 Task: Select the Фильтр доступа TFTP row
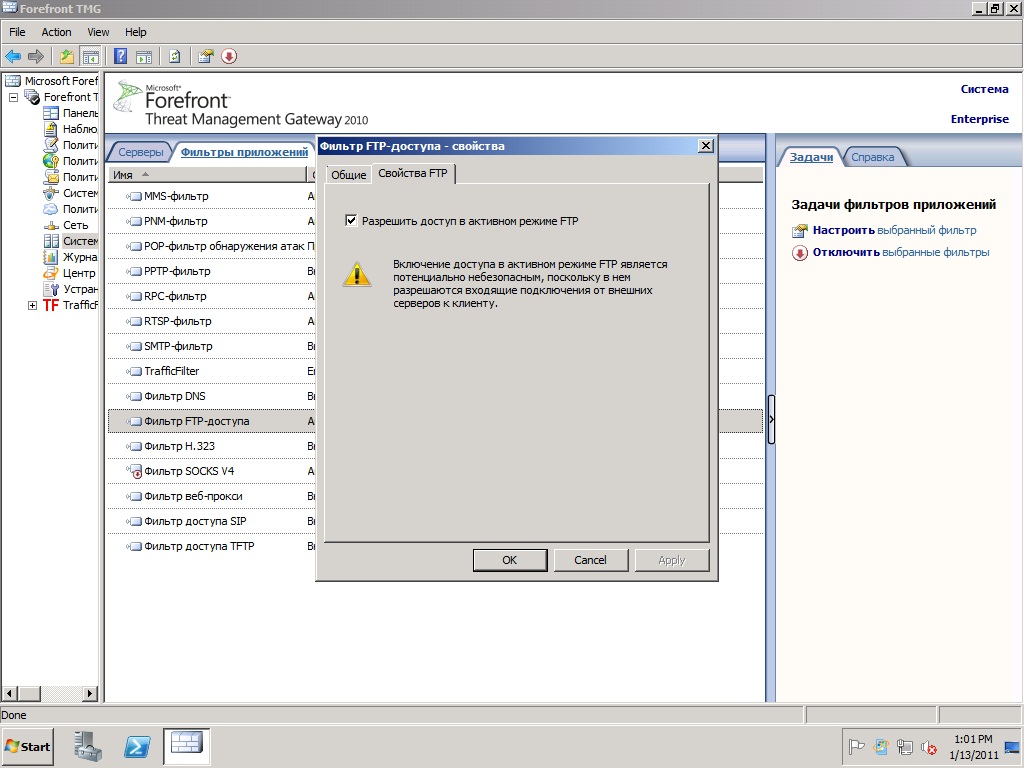click(x=212, y=546)
